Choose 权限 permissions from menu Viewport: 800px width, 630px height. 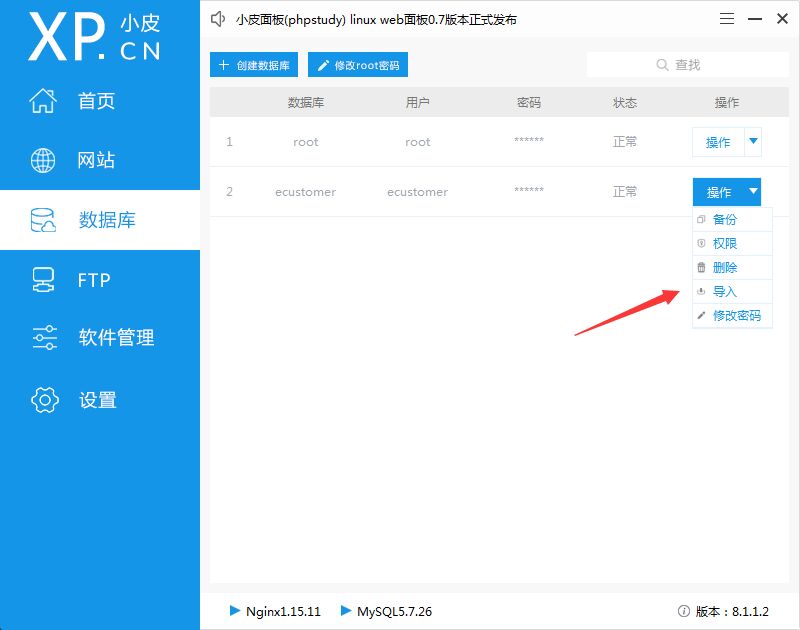(732, 243)
